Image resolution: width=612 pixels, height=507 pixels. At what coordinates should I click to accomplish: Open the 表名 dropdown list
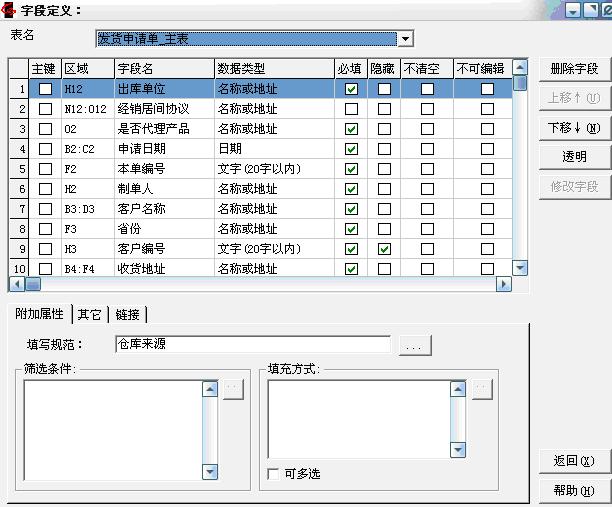(x=405, y=39)
